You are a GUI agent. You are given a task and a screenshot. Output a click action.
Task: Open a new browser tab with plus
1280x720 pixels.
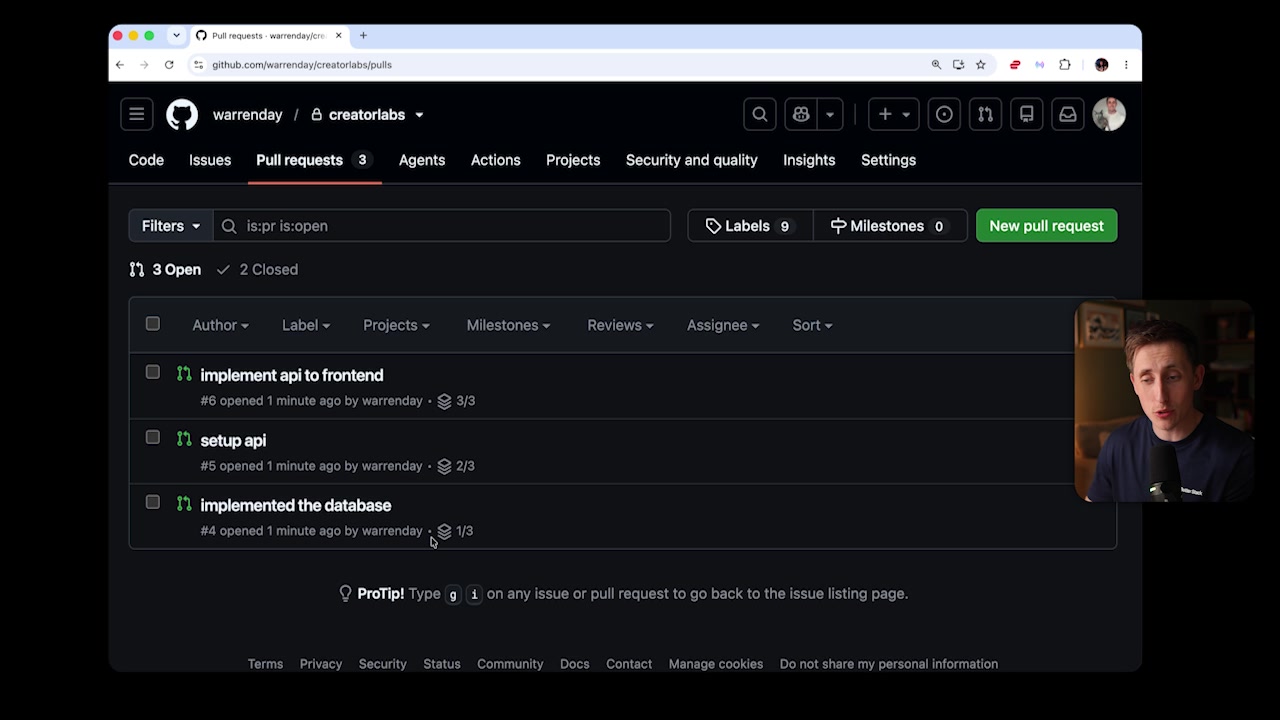[363, 36]
